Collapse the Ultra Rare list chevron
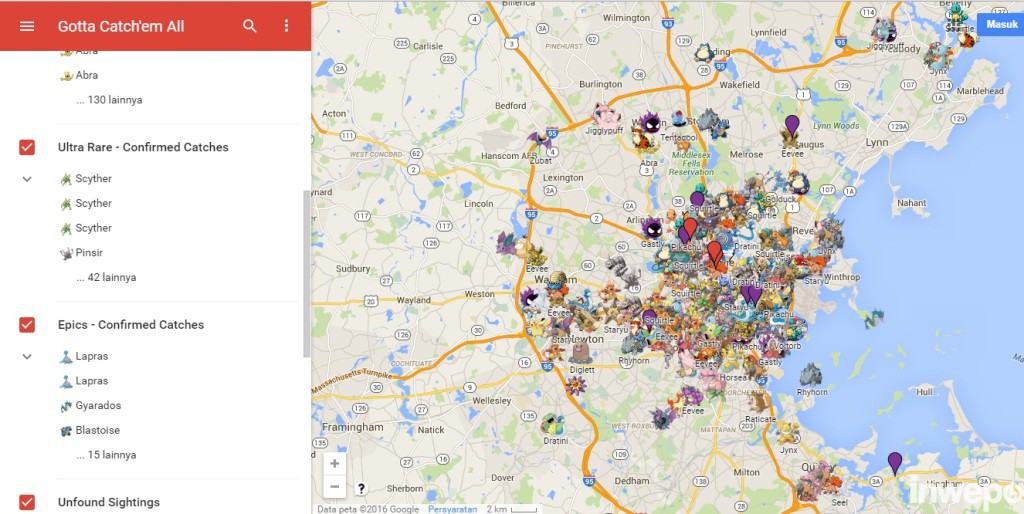Screen dimensions: 1024x514 (x=27, y=179)
